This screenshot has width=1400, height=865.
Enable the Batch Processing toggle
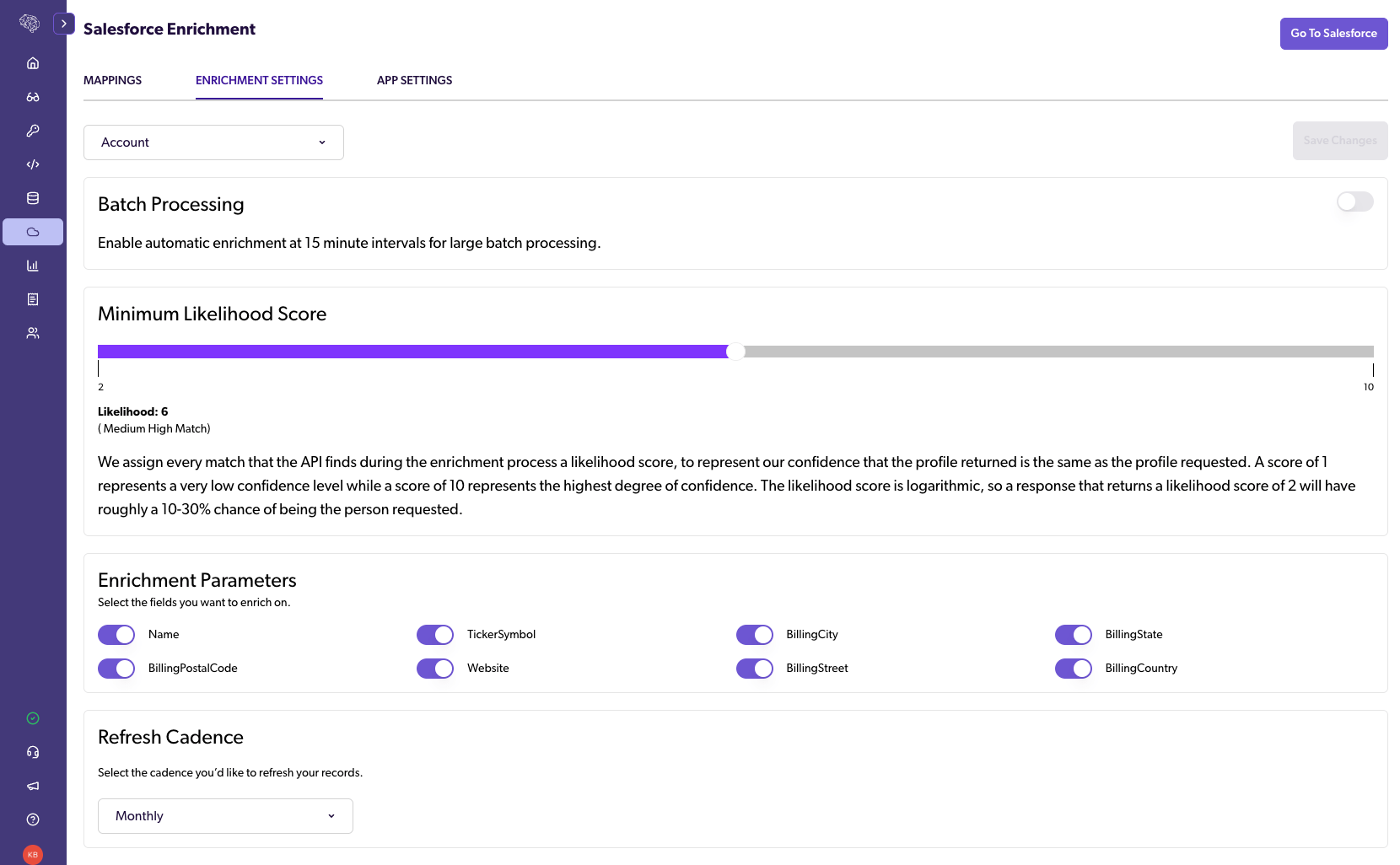point(1355,201)
